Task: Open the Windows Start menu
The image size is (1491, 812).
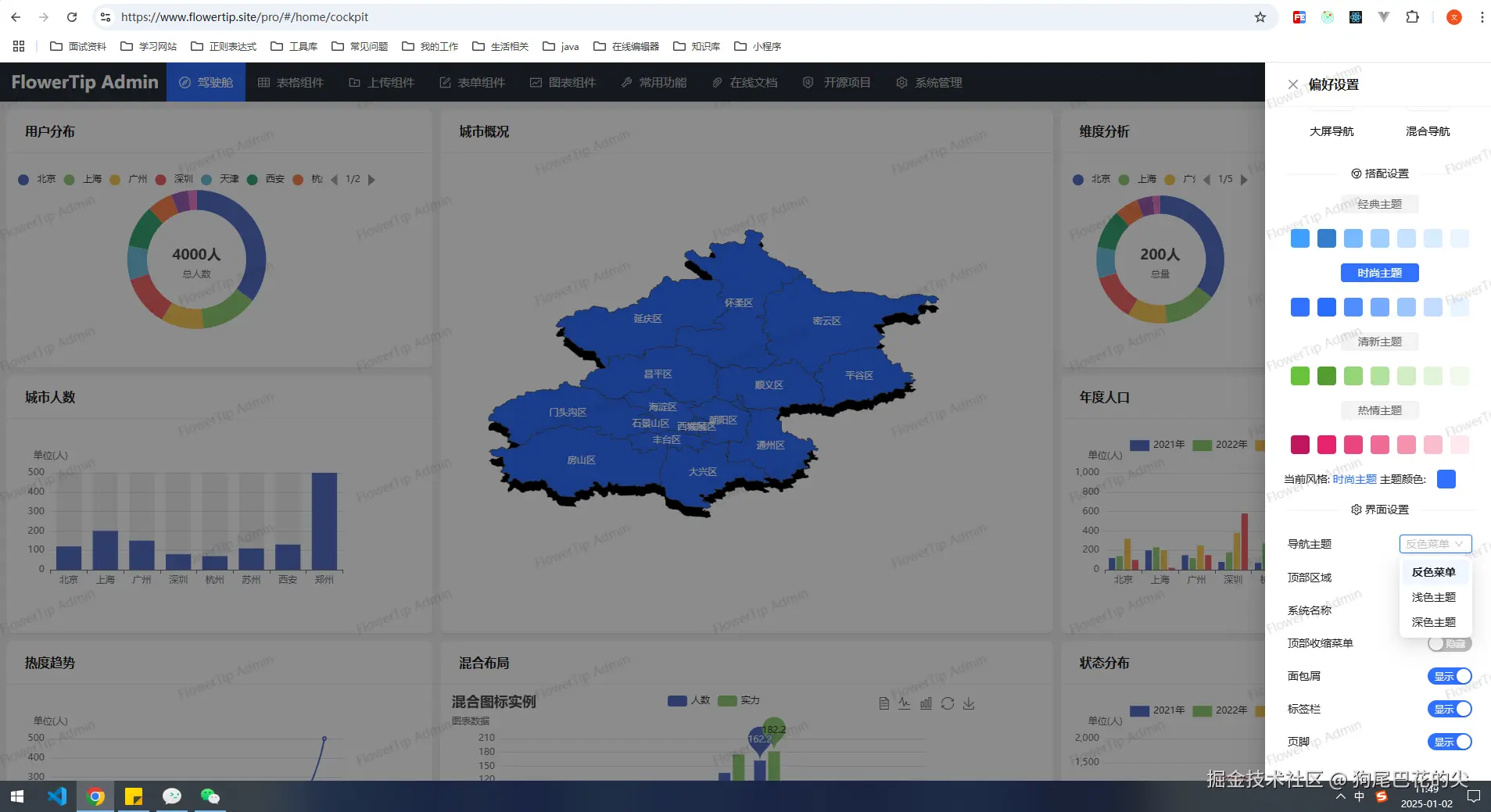Action: tap(17, 796)
